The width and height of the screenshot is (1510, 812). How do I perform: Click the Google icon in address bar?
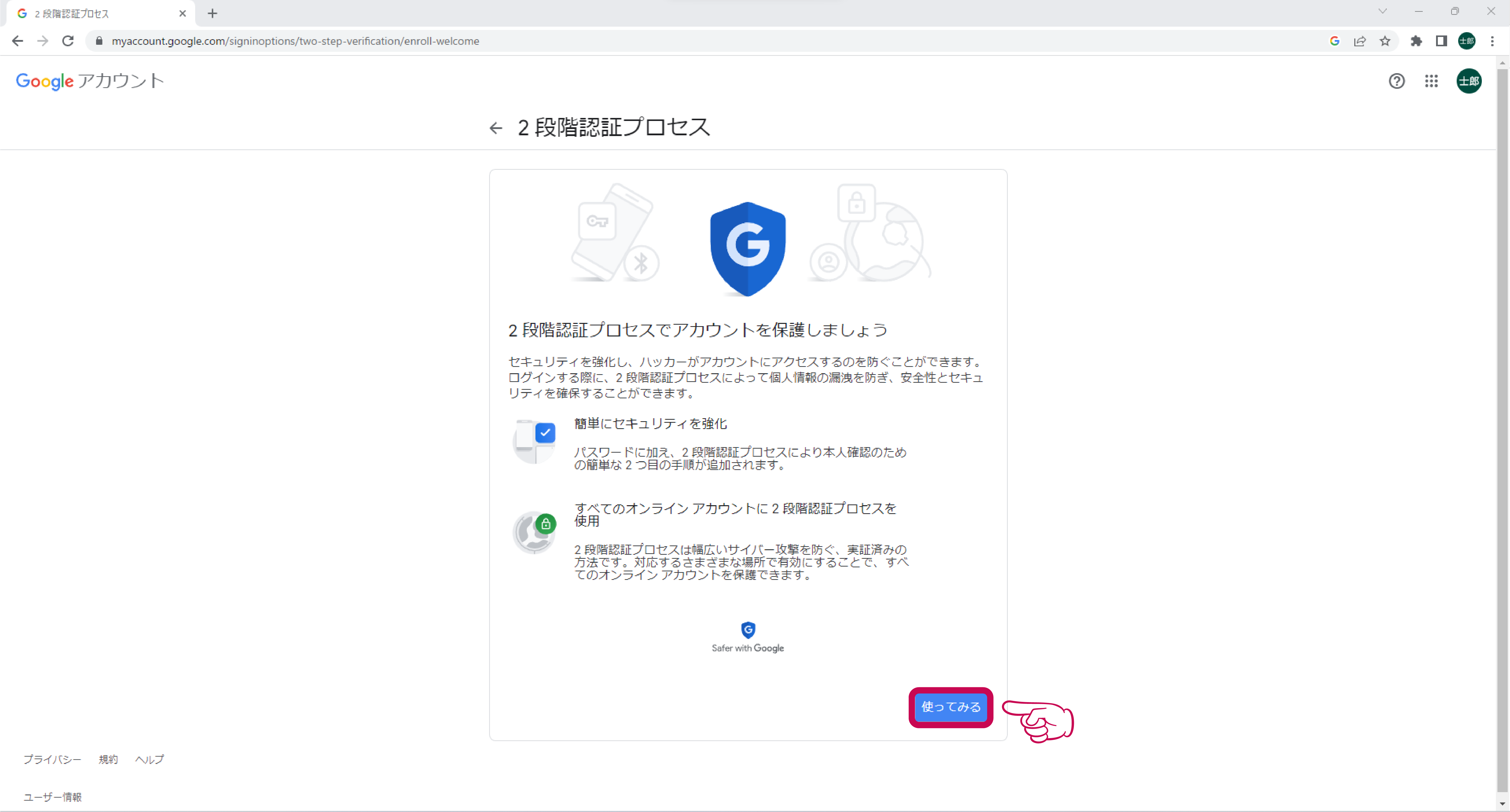[x=1335, y=41]
